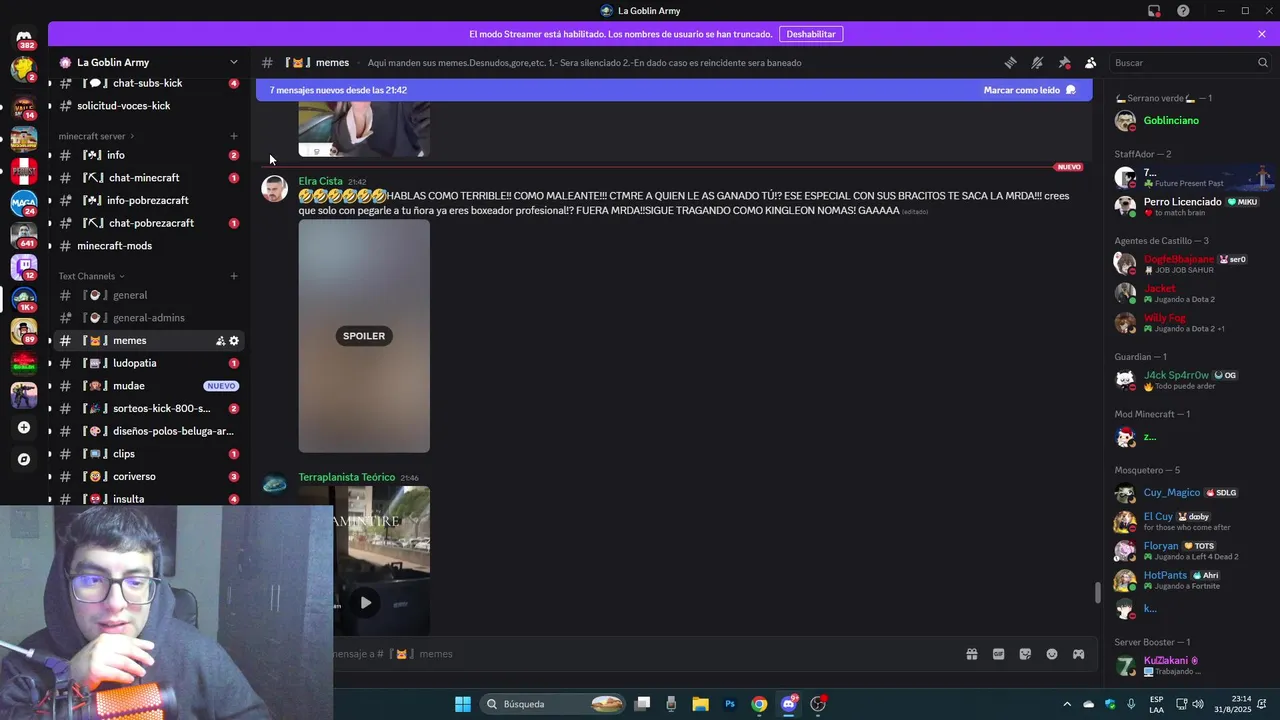
Task: Click the message input for memes
Action: click(640, 654)
